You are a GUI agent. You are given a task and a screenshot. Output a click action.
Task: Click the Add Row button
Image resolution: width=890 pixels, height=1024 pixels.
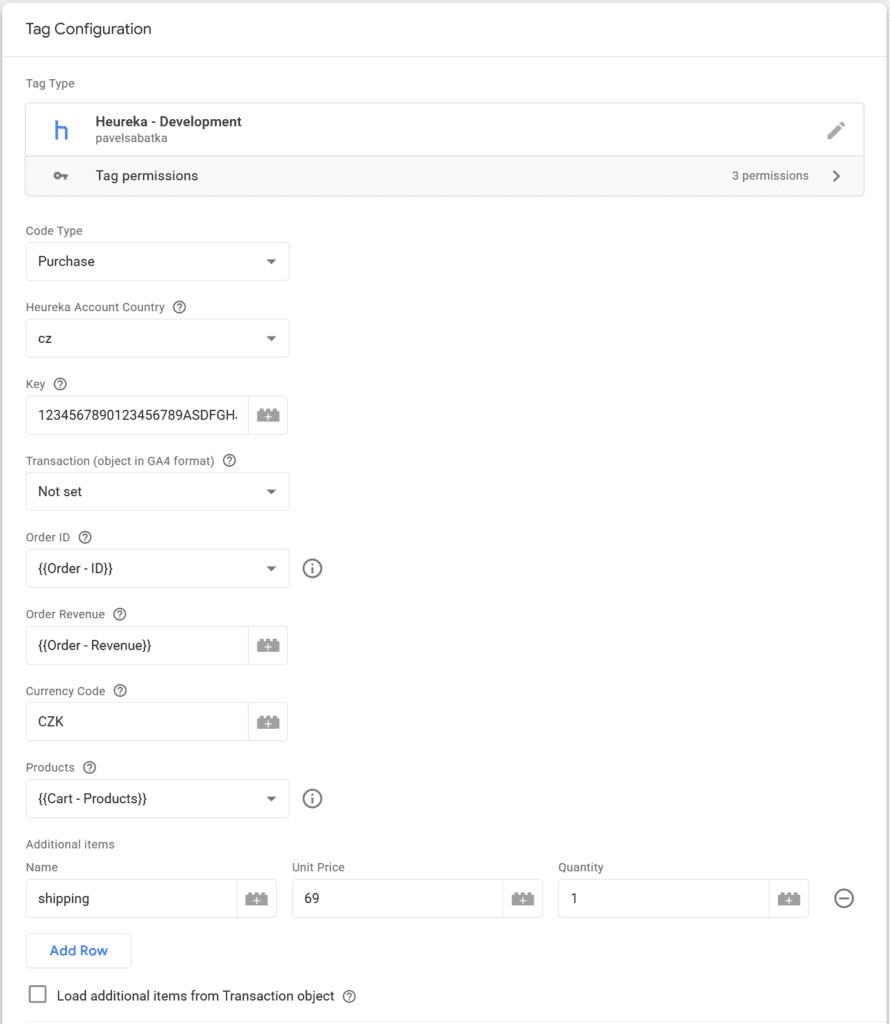(x=79, y=951)
